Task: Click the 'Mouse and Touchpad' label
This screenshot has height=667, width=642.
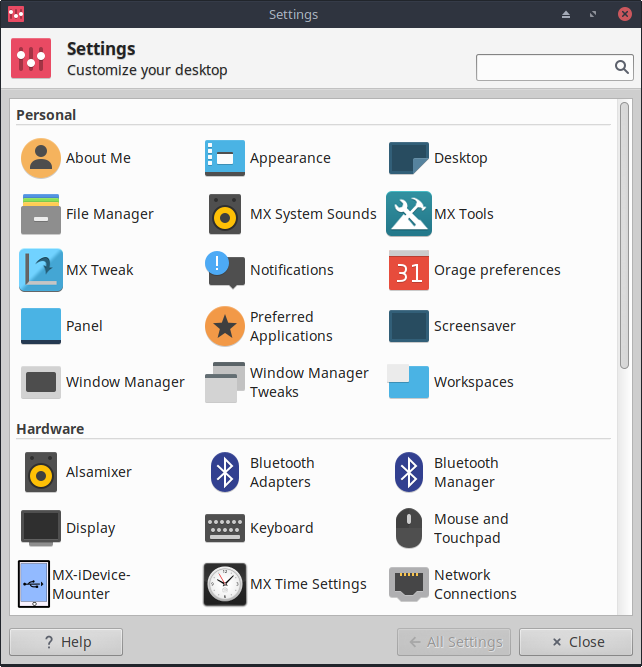Action: (471, 528)
